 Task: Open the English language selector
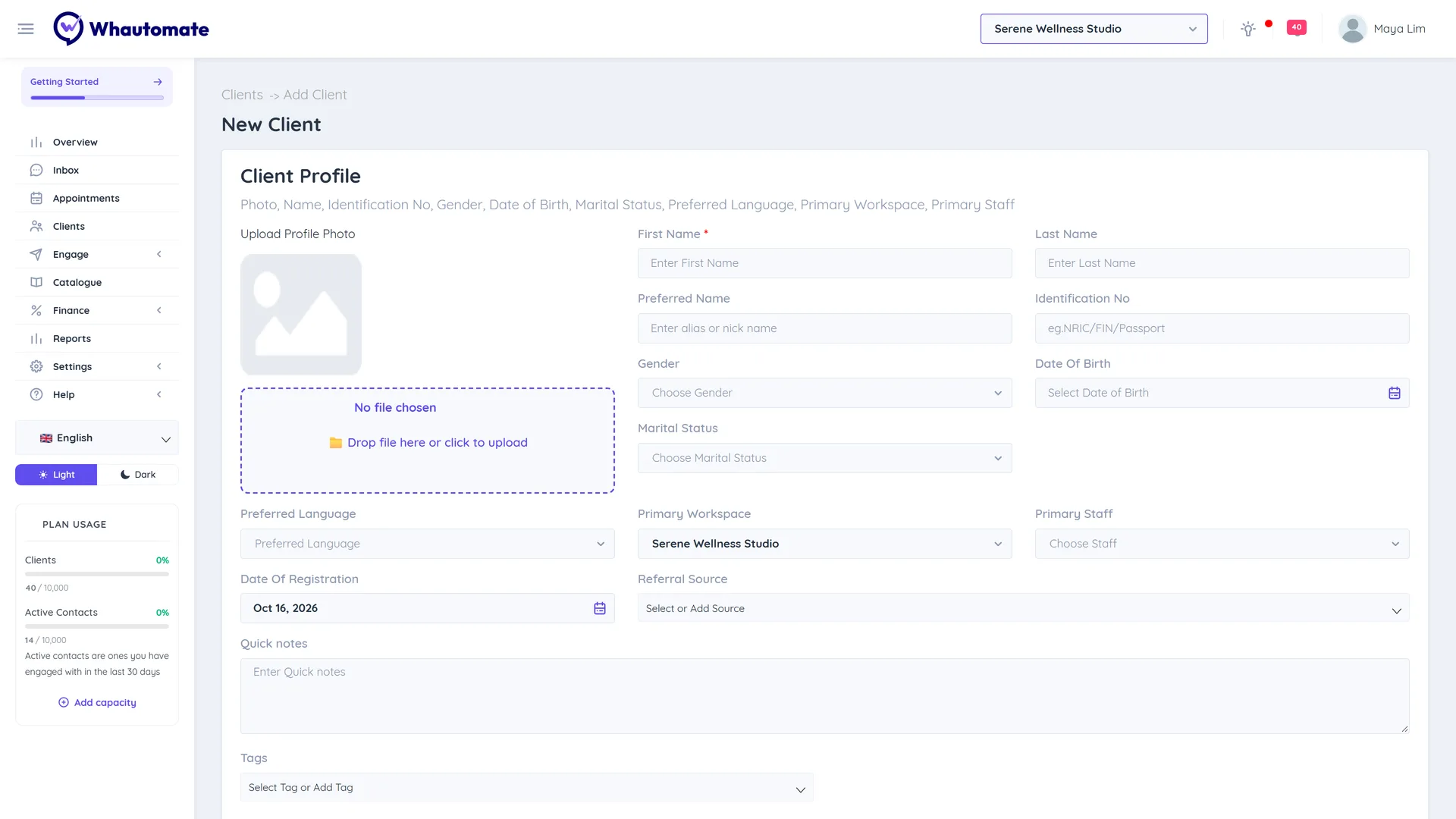pos(97,438)
